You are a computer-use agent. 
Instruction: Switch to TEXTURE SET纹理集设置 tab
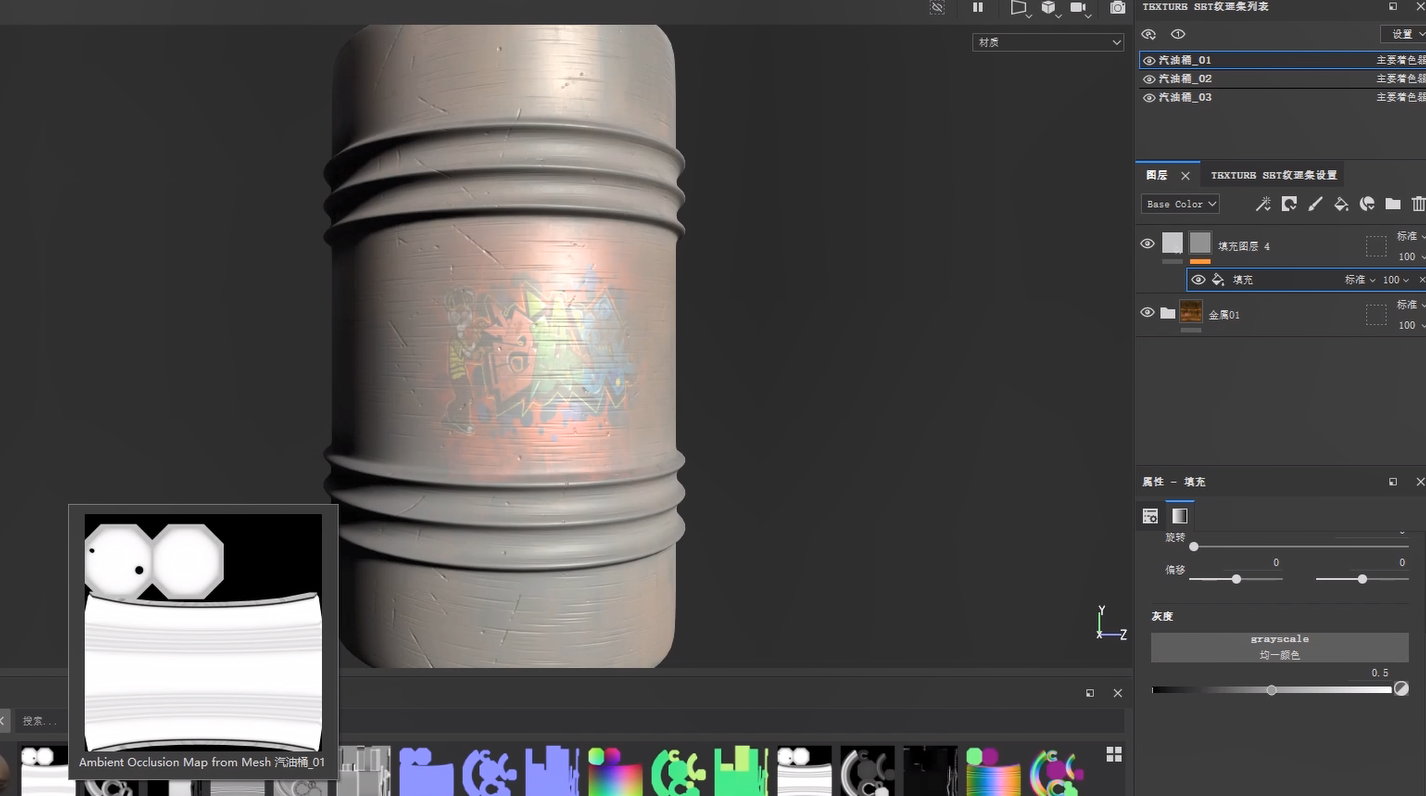[x=1273, y=175]
